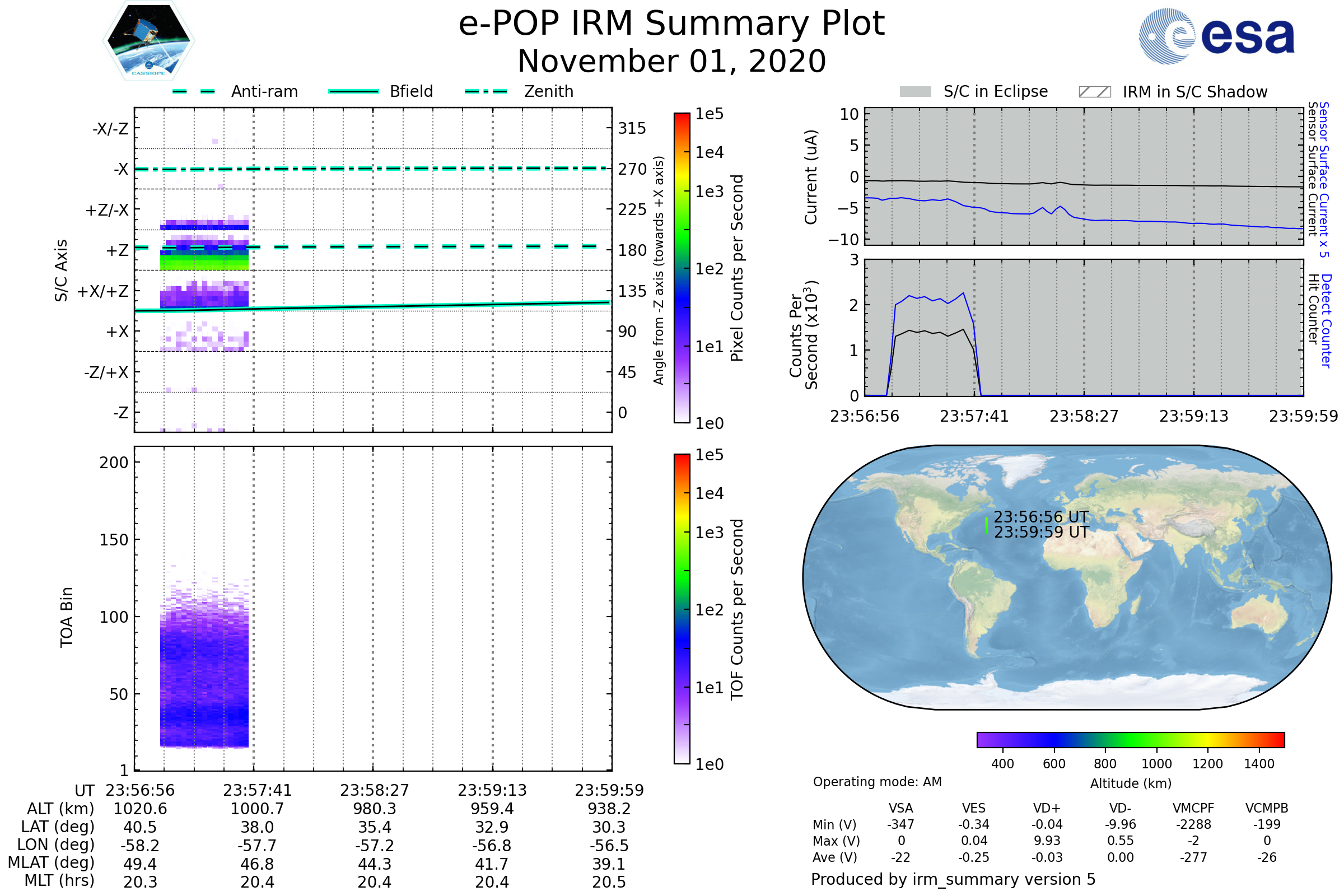Click the CASSIOPE mission hexagon logo

pos(148,41)
